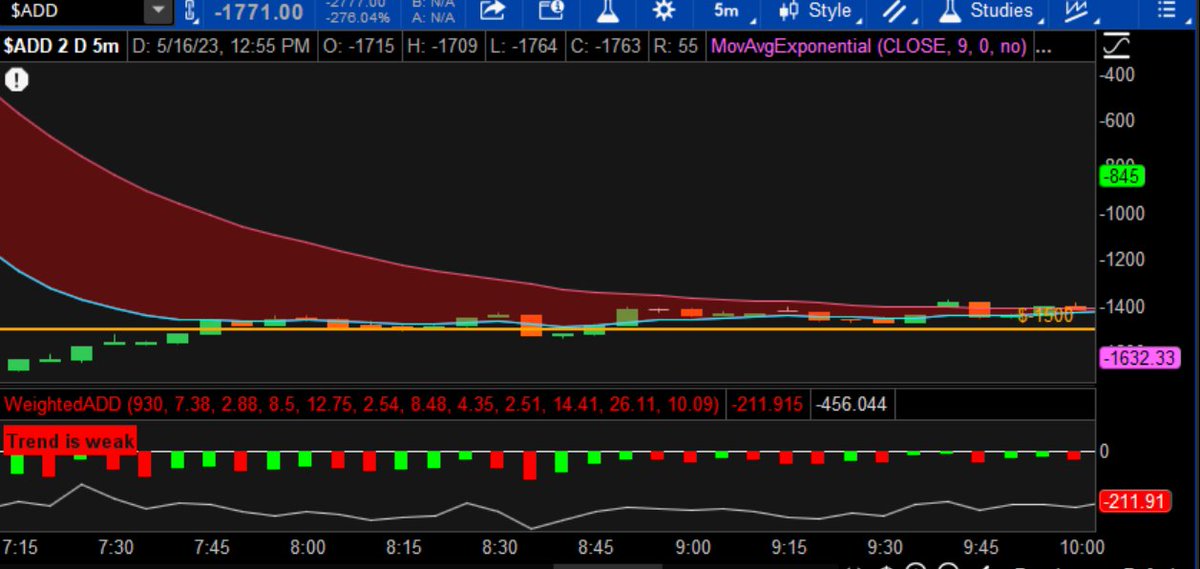Click the 'D: 5/16/23, 12:55 PM' date readout
Screen dimensions: 1200x569
pos(222,46)
